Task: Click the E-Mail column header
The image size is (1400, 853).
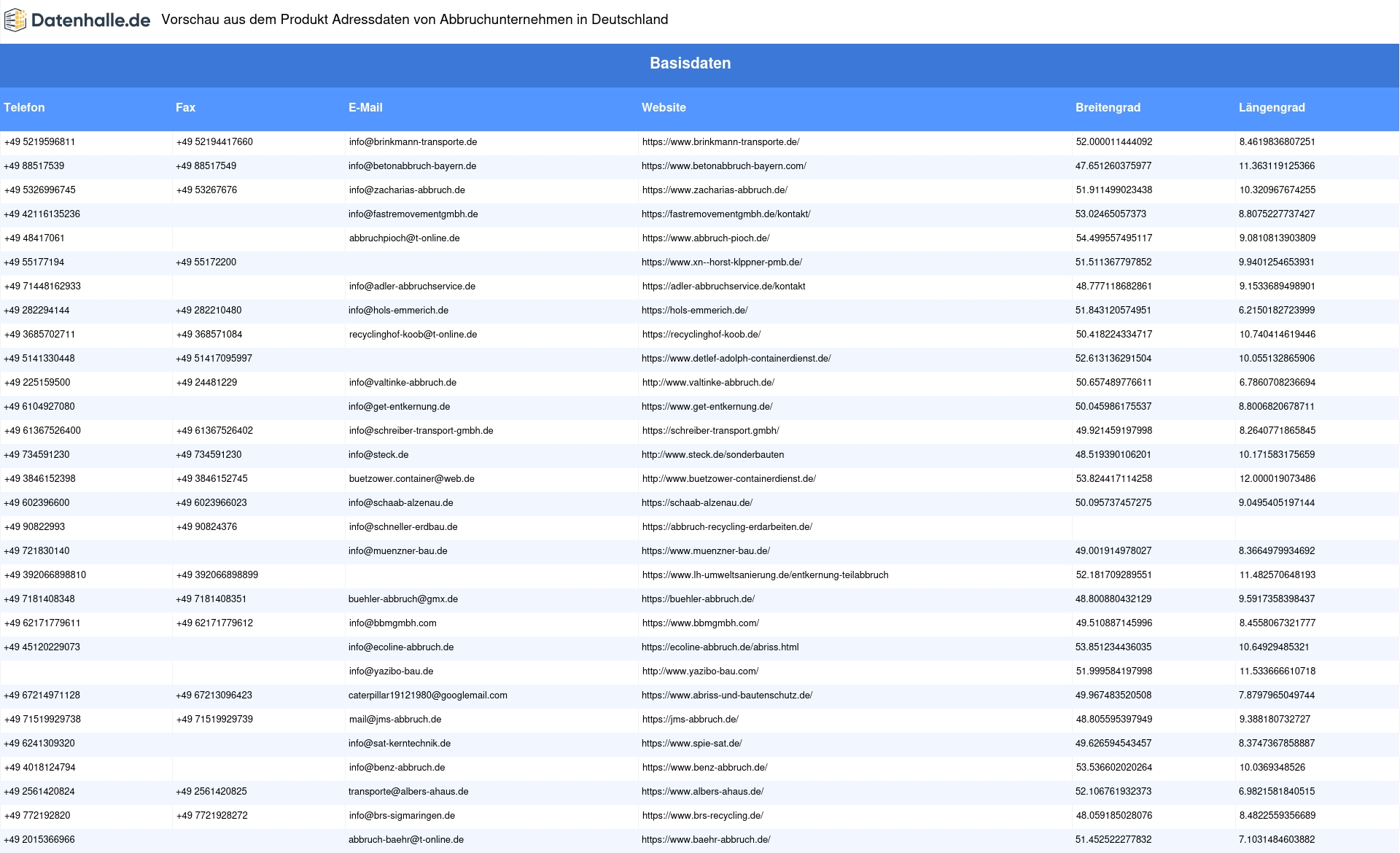Action: 365,108
